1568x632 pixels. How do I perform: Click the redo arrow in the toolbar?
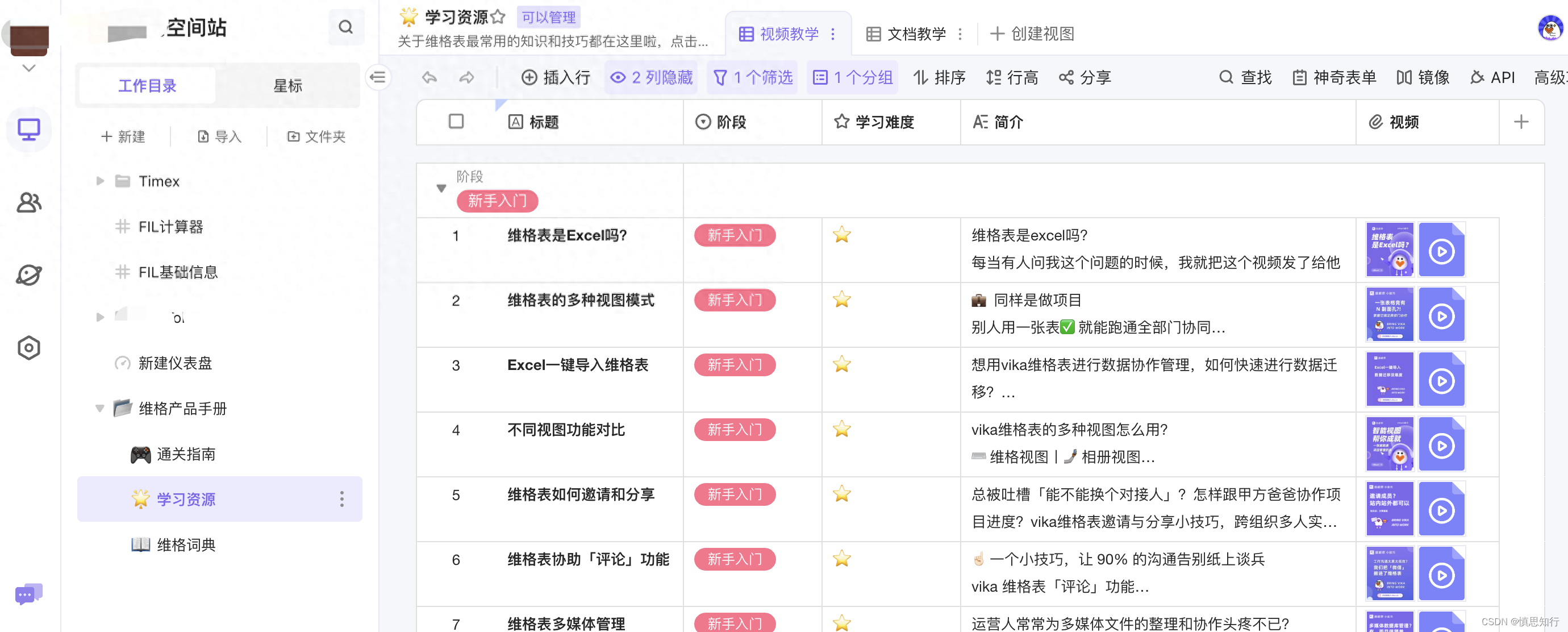click(x=466, y=77)
